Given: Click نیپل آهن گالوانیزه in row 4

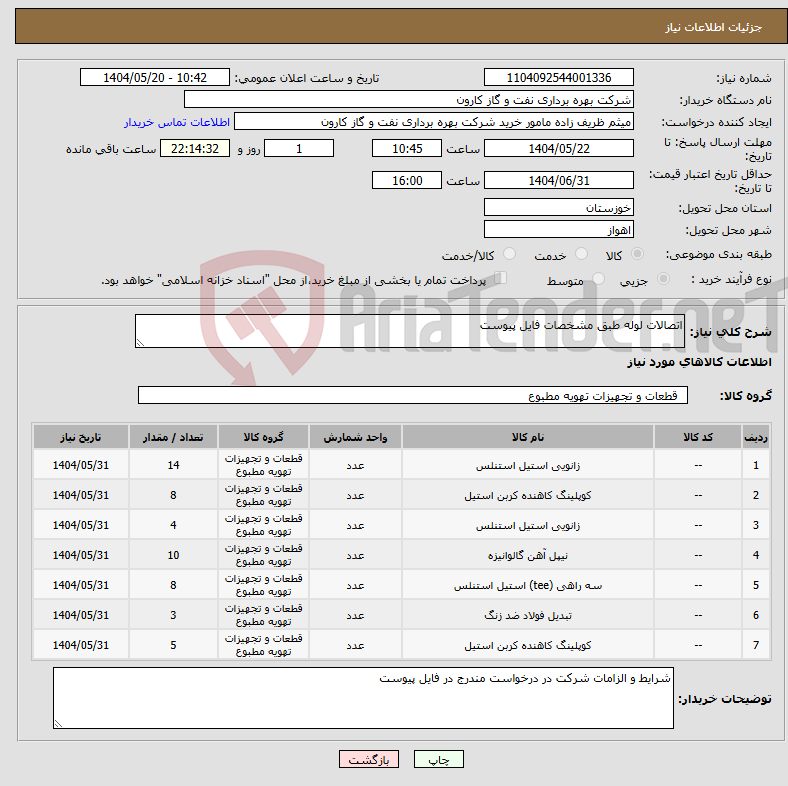Looking at the screenshot, I should coord(528,555).
